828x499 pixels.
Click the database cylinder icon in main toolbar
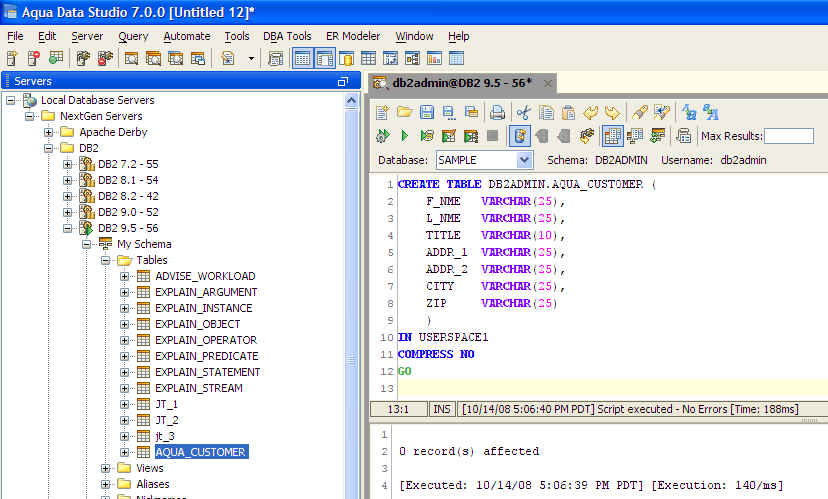pyautogui.click(x=346, y=59)
